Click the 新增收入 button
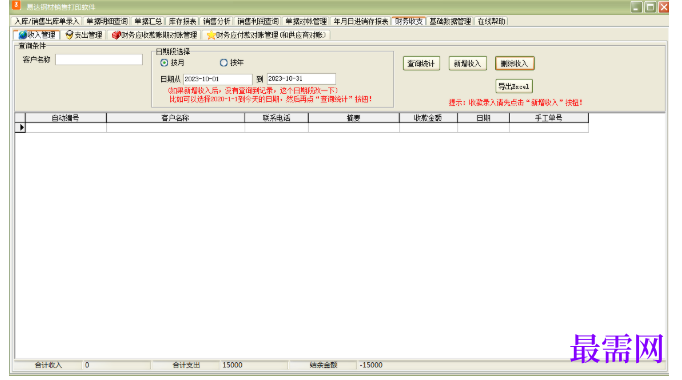 click(x=467, y=63)
